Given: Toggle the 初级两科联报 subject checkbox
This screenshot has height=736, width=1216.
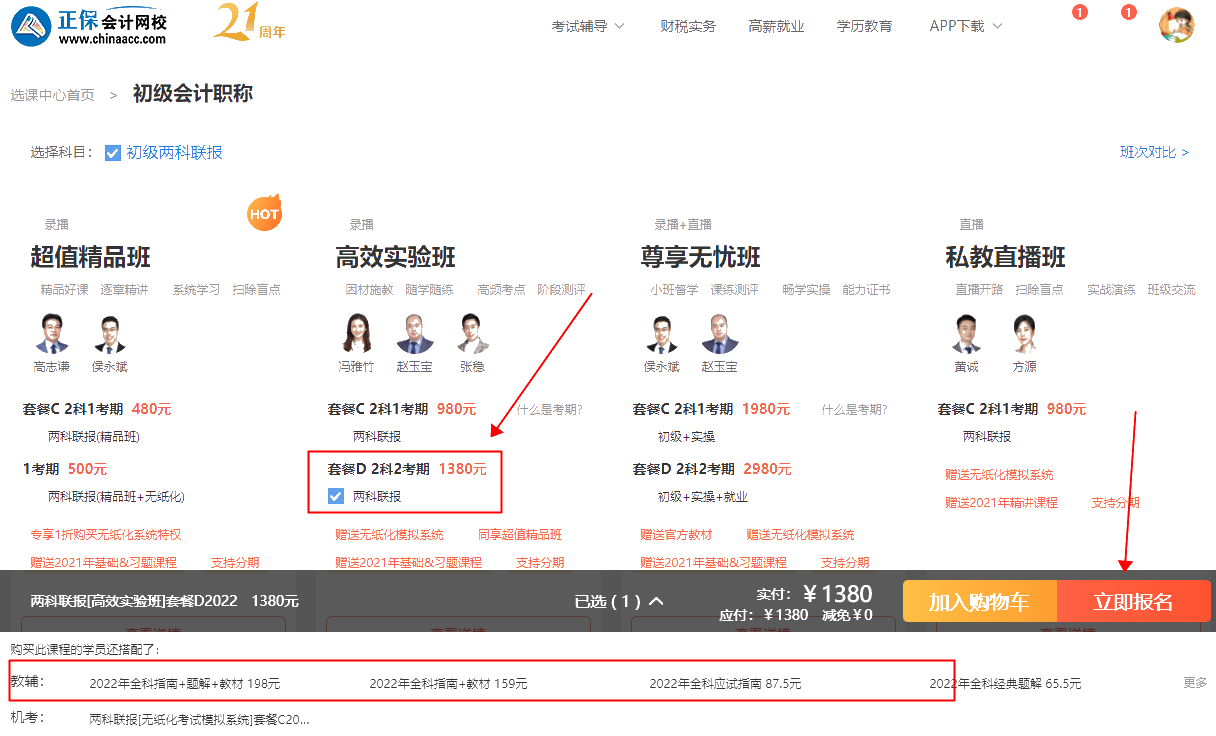Looking at the screenshot, I should 113,153.
